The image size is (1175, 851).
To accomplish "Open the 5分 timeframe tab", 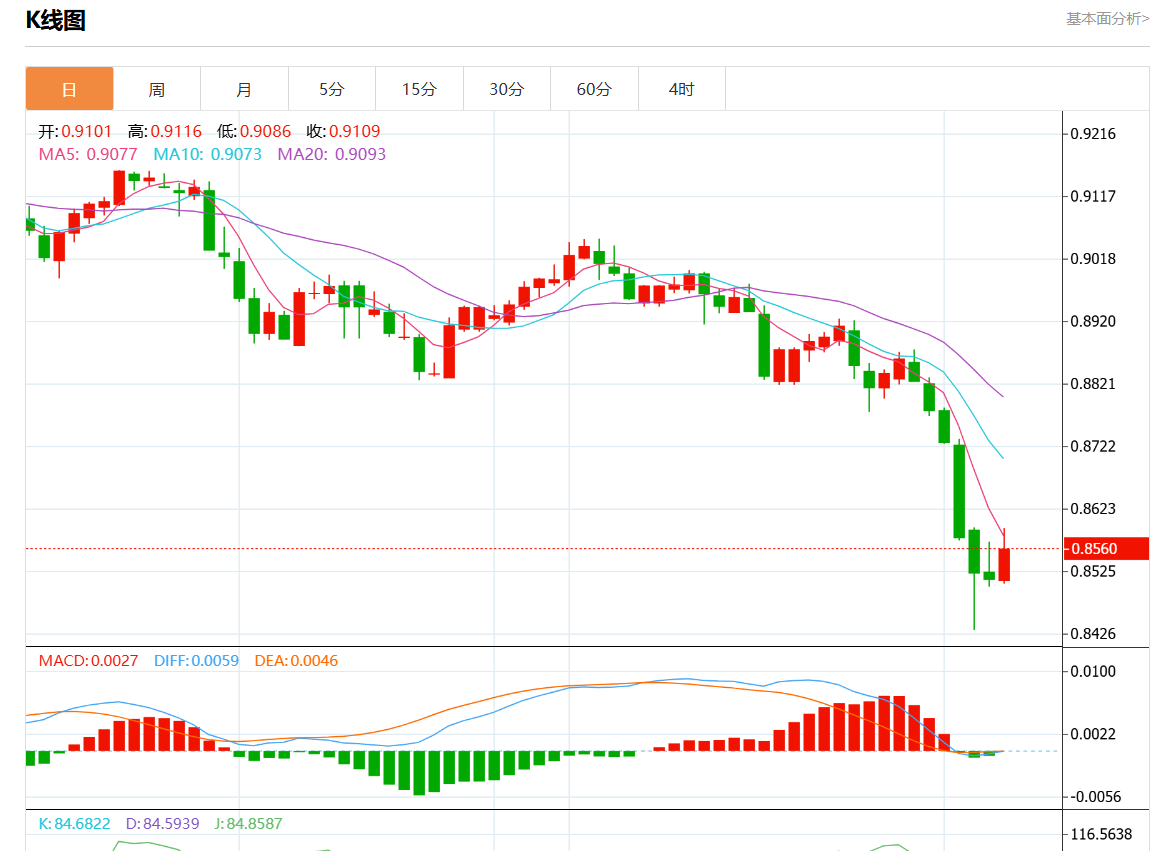I will (332, 89).
